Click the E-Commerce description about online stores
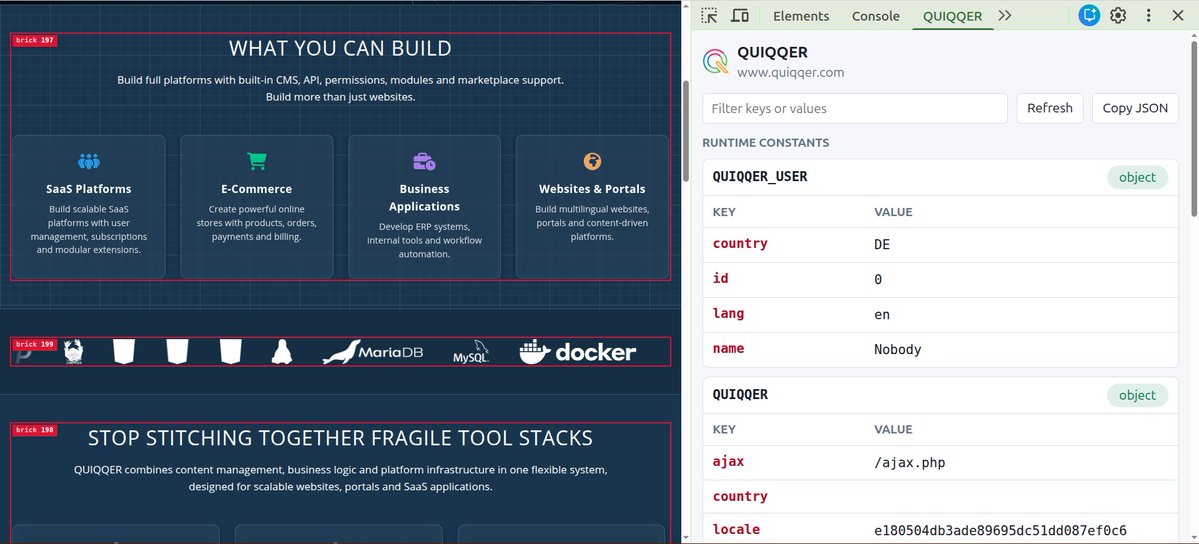Screen dimensions: 1199x544 pos(256,223)
